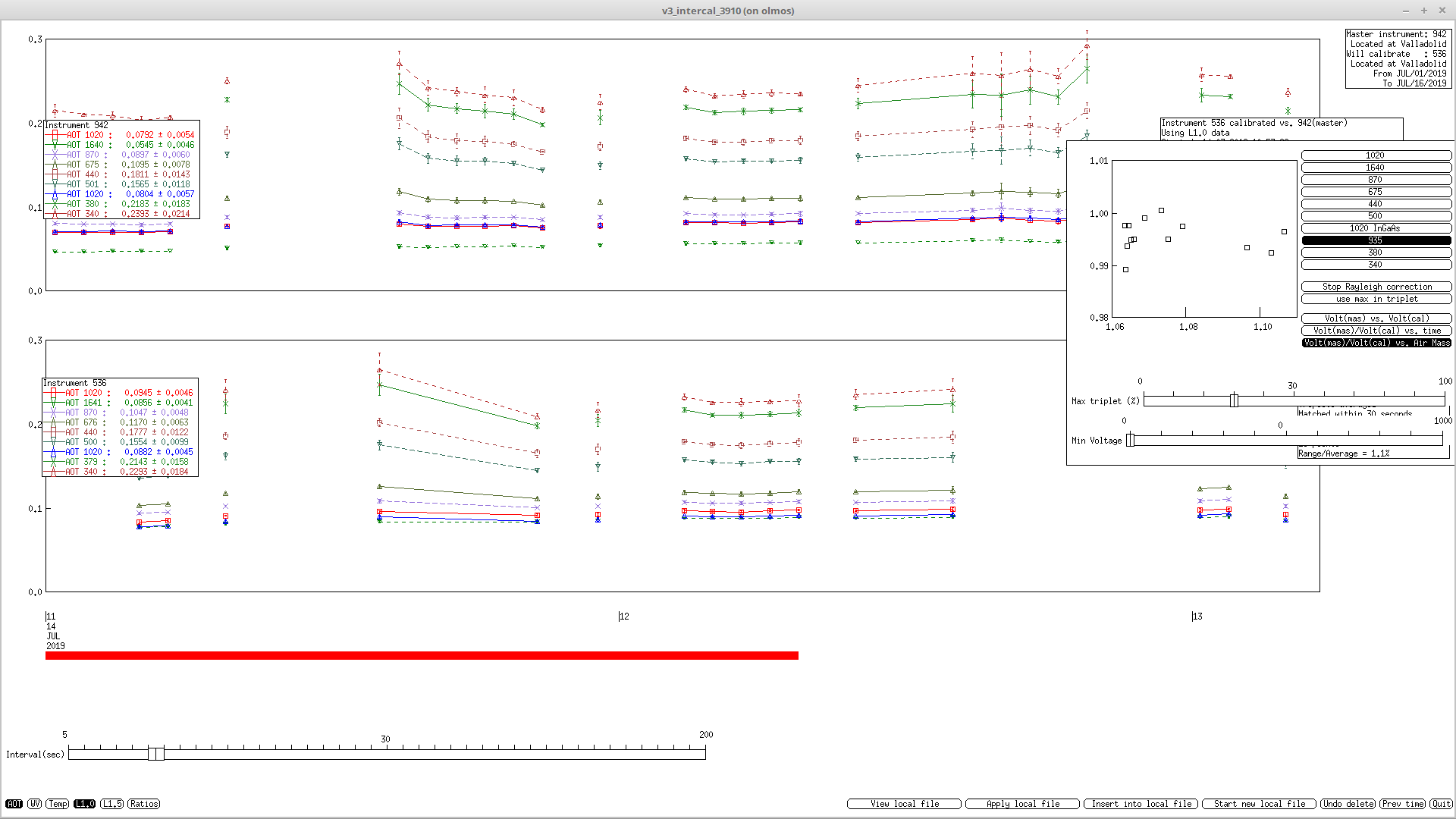
Task: Show Volt(mas)/Volt(cal) vs. time plot
Action: [1376, 331]
